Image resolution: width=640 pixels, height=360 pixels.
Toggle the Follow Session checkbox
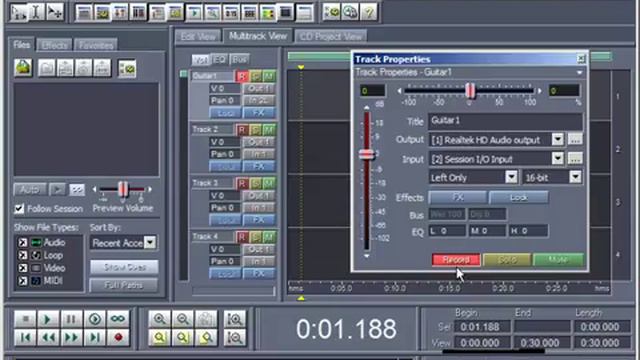click(x=19, y=209)
